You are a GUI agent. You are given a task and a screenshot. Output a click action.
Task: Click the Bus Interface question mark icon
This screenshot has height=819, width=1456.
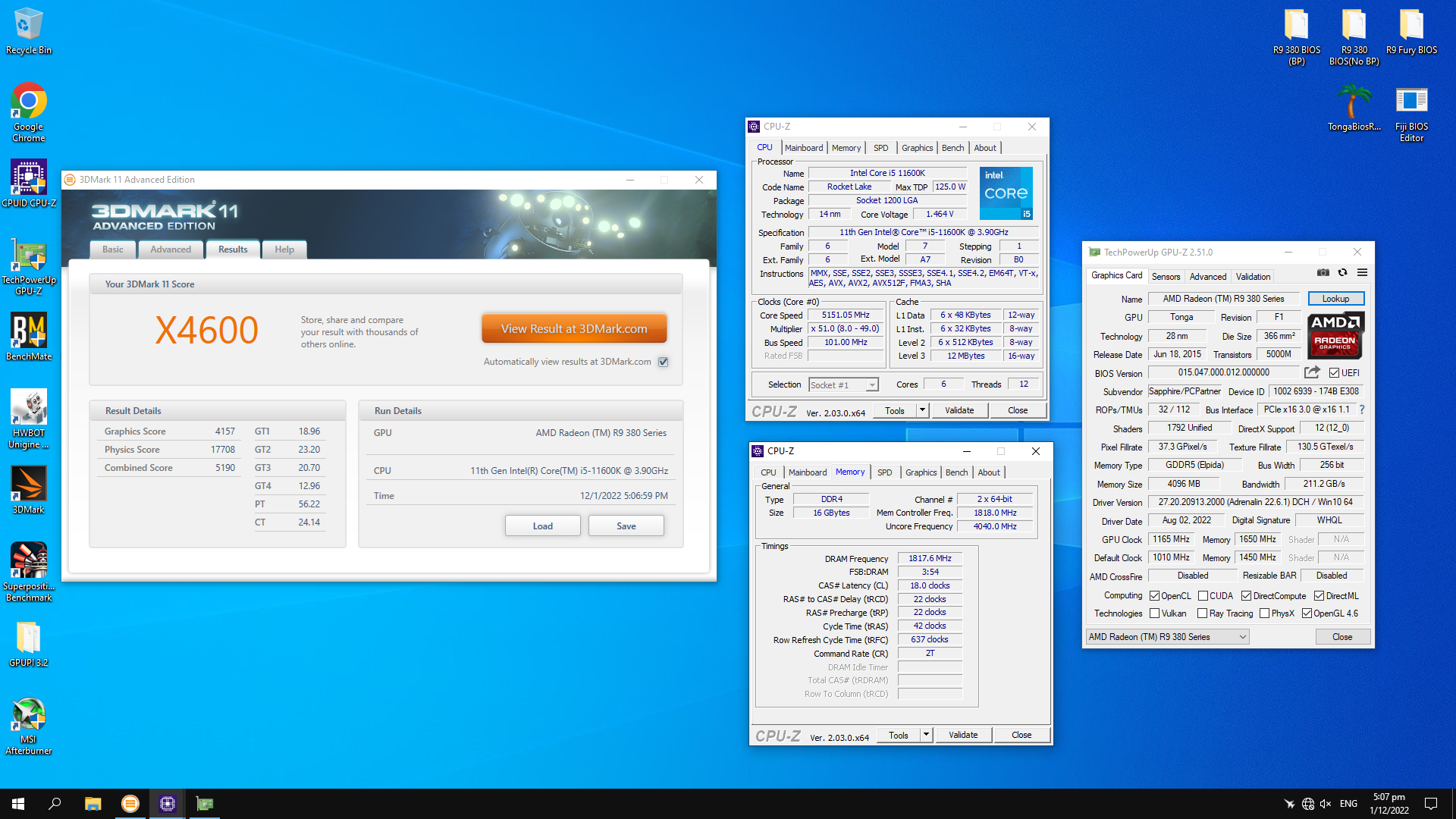(x=1362, y=409)
